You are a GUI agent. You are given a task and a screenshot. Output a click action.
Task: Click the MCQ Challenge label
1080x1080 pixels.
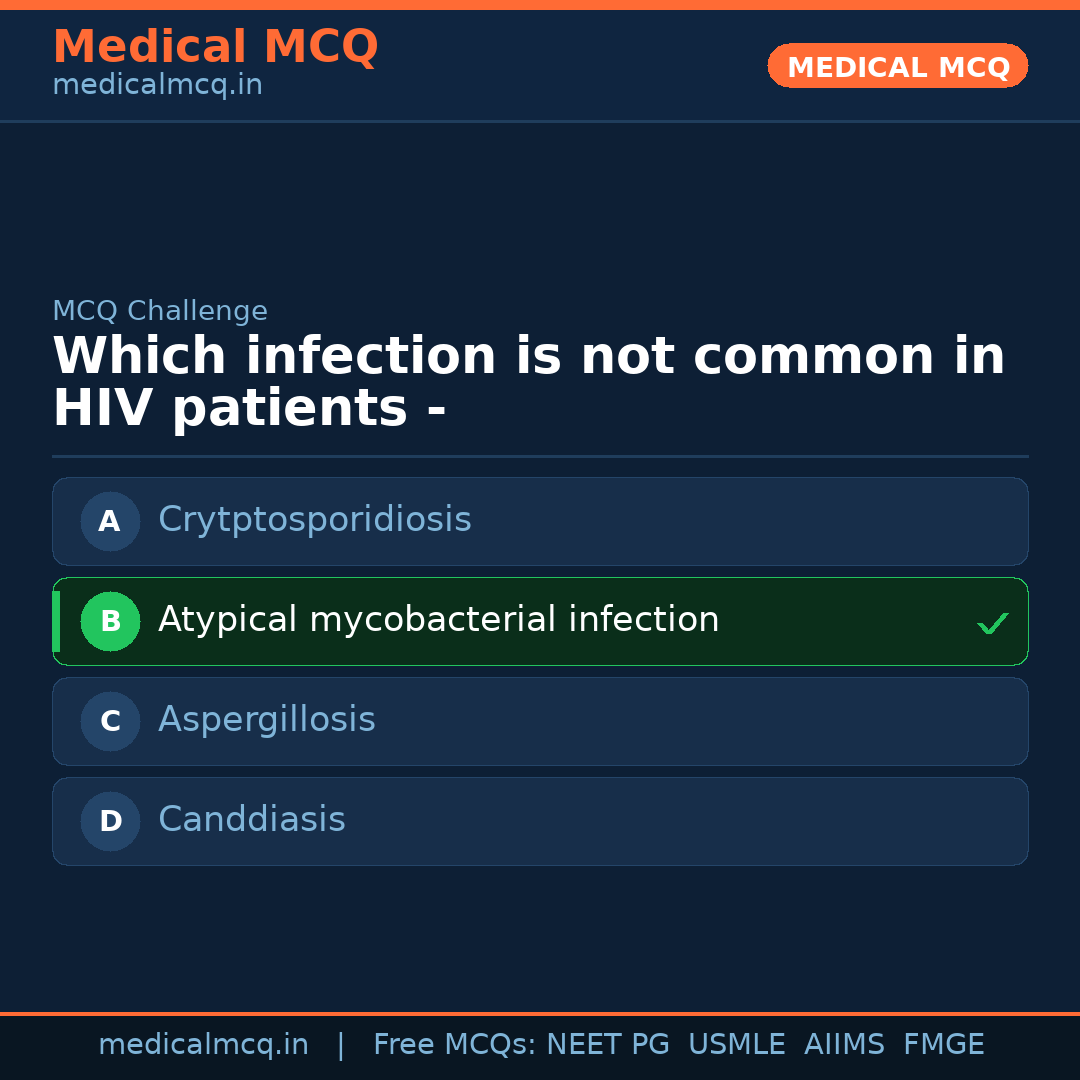point(160,311)
